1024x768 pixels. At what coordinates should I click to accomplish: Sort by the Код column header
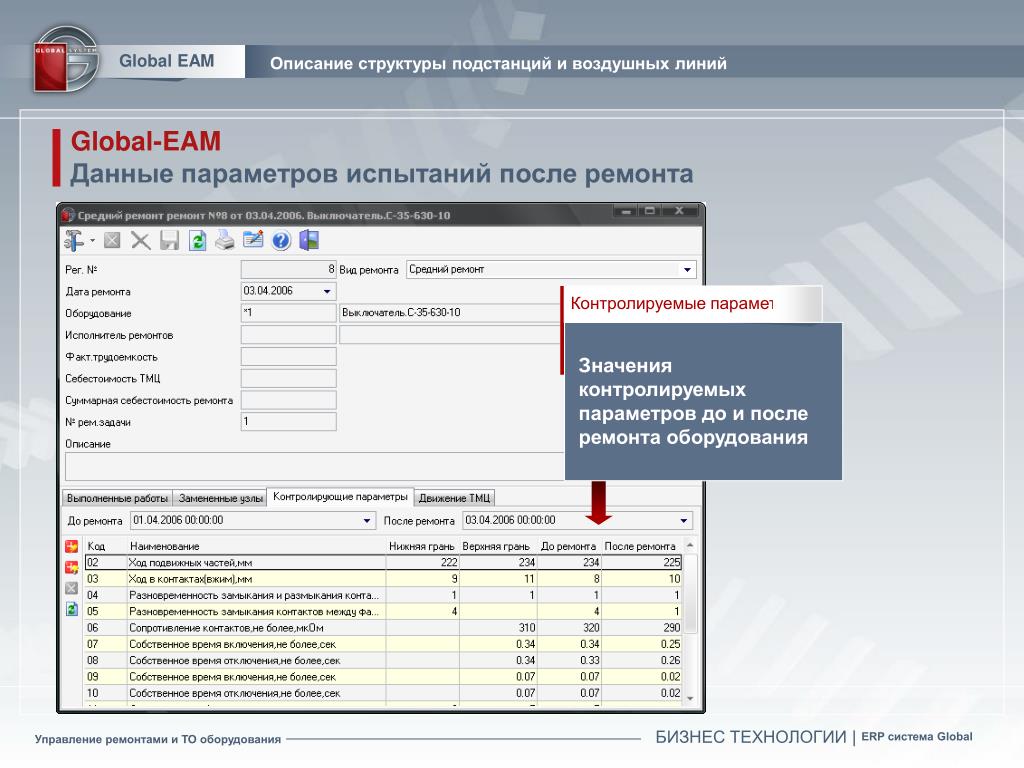click(x=104, y=546)
